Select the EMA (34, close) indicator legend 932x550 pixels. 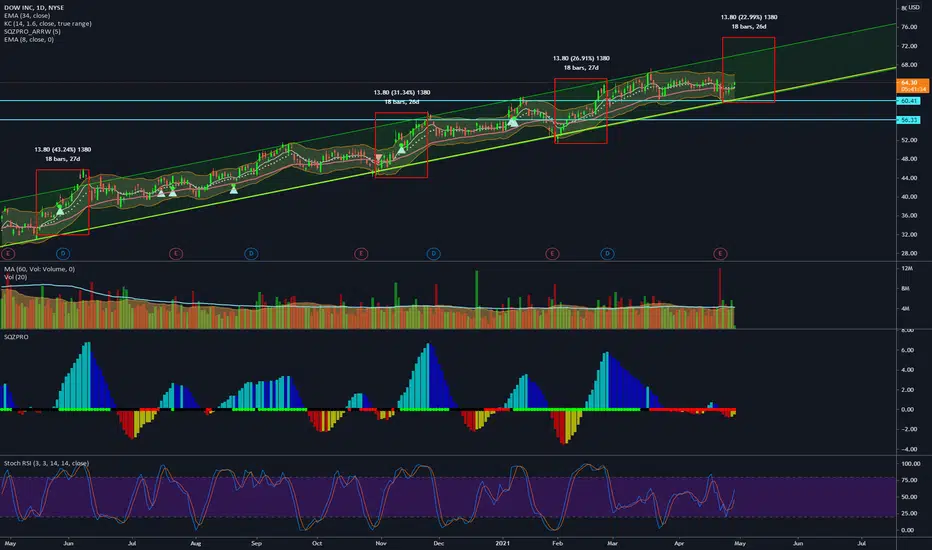click(27, 15)
